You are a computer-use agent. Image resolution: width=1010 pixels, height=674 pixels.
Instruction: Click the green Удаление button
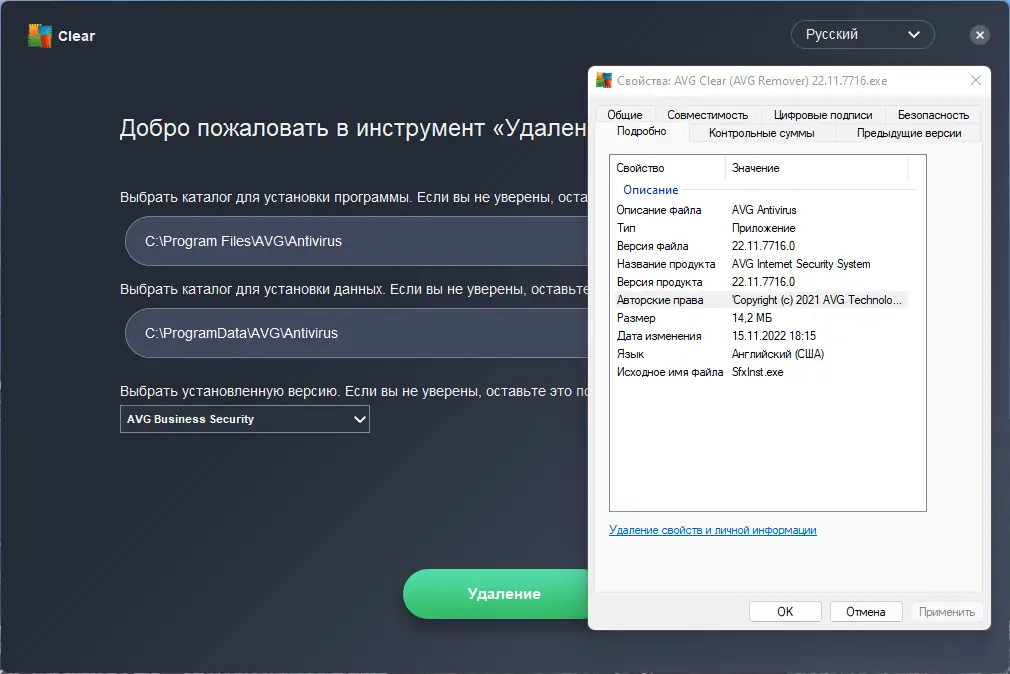(x=497, y=593)
